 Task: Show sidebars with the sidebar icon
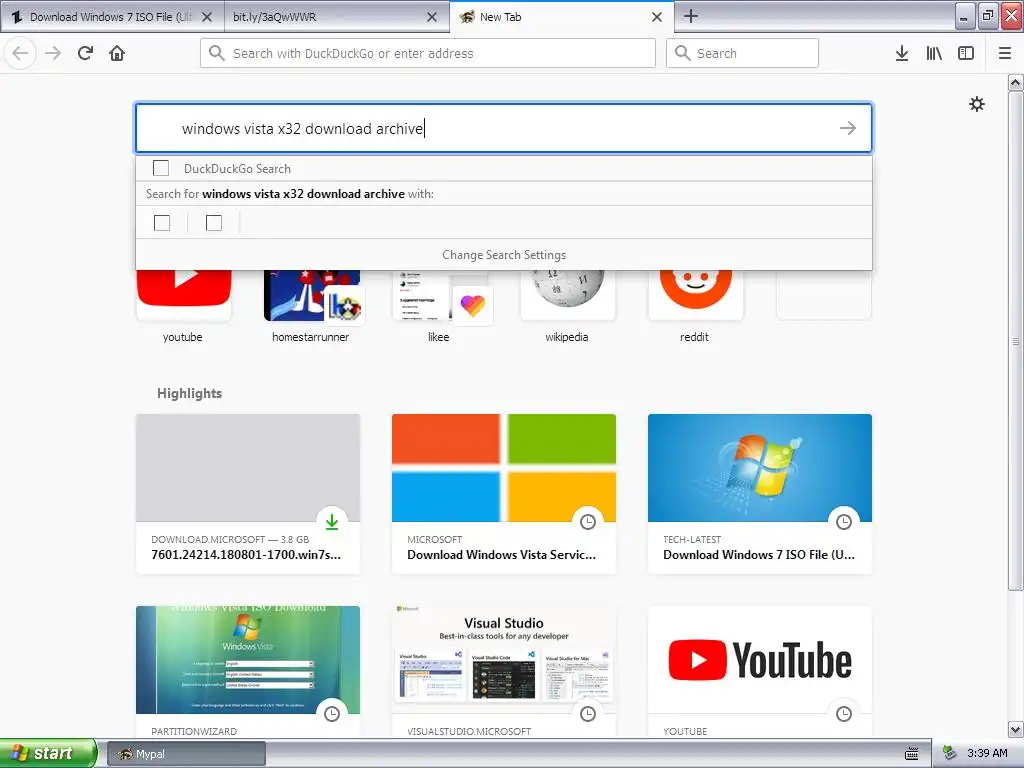click(x=966, y=53)
